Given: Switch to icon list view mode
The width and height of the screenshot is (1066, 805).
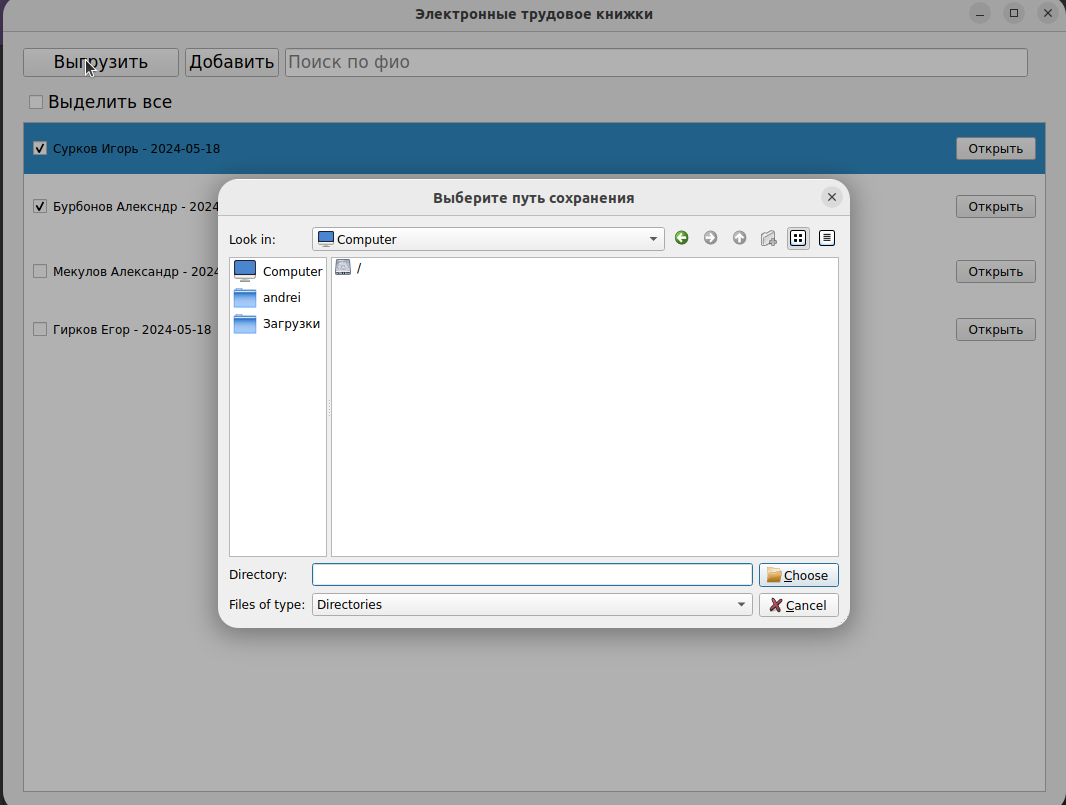Looking at the screenshot, I should coord(798,238).
